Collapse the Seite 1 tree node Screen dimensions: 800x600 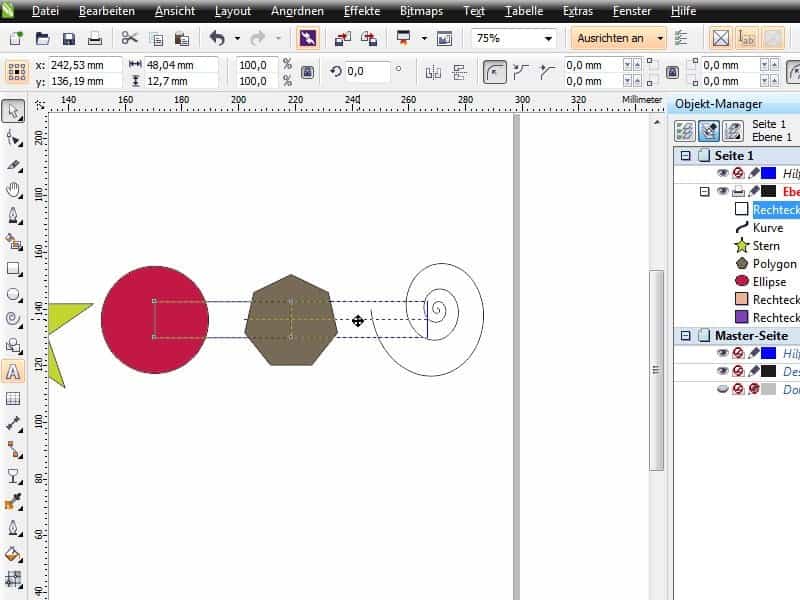685,156
